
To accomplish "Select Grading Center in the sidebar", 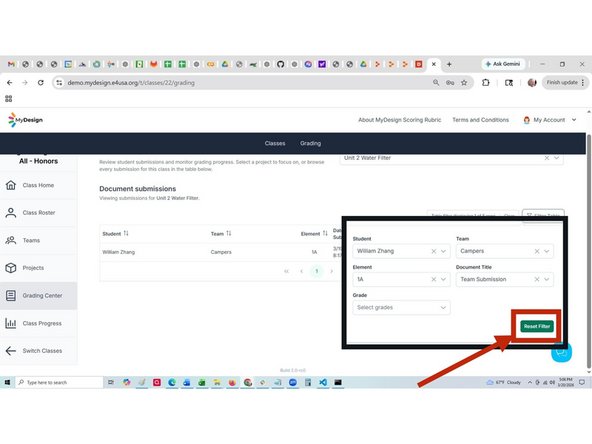I will pos(38,296).
